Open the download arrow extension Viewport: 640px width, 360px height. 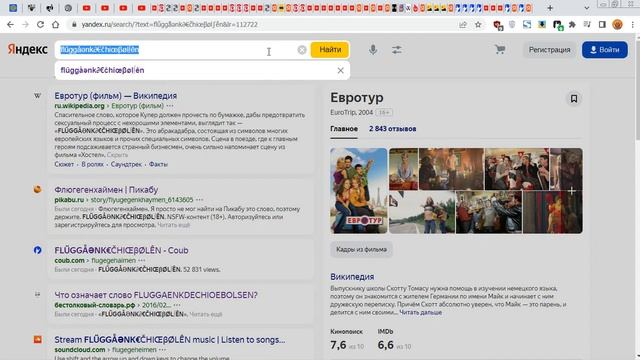click(542, 24)
